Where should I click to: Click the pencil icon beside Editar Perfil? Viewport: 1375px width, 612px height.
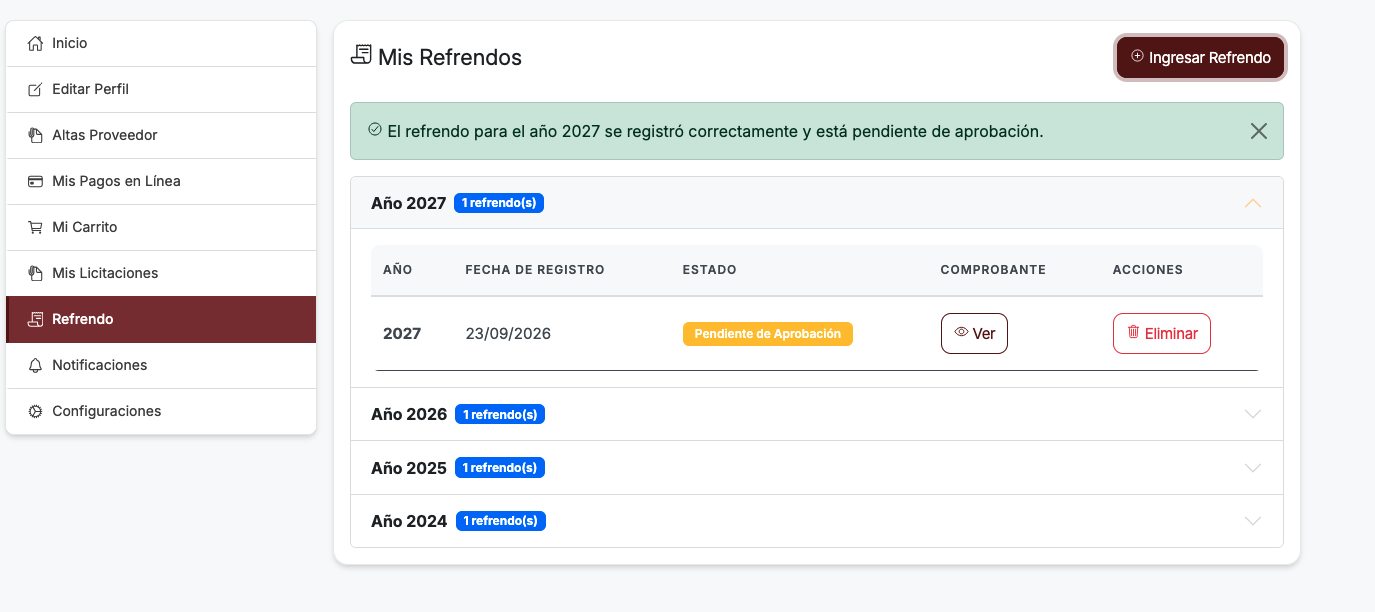(x=35, y=89)
